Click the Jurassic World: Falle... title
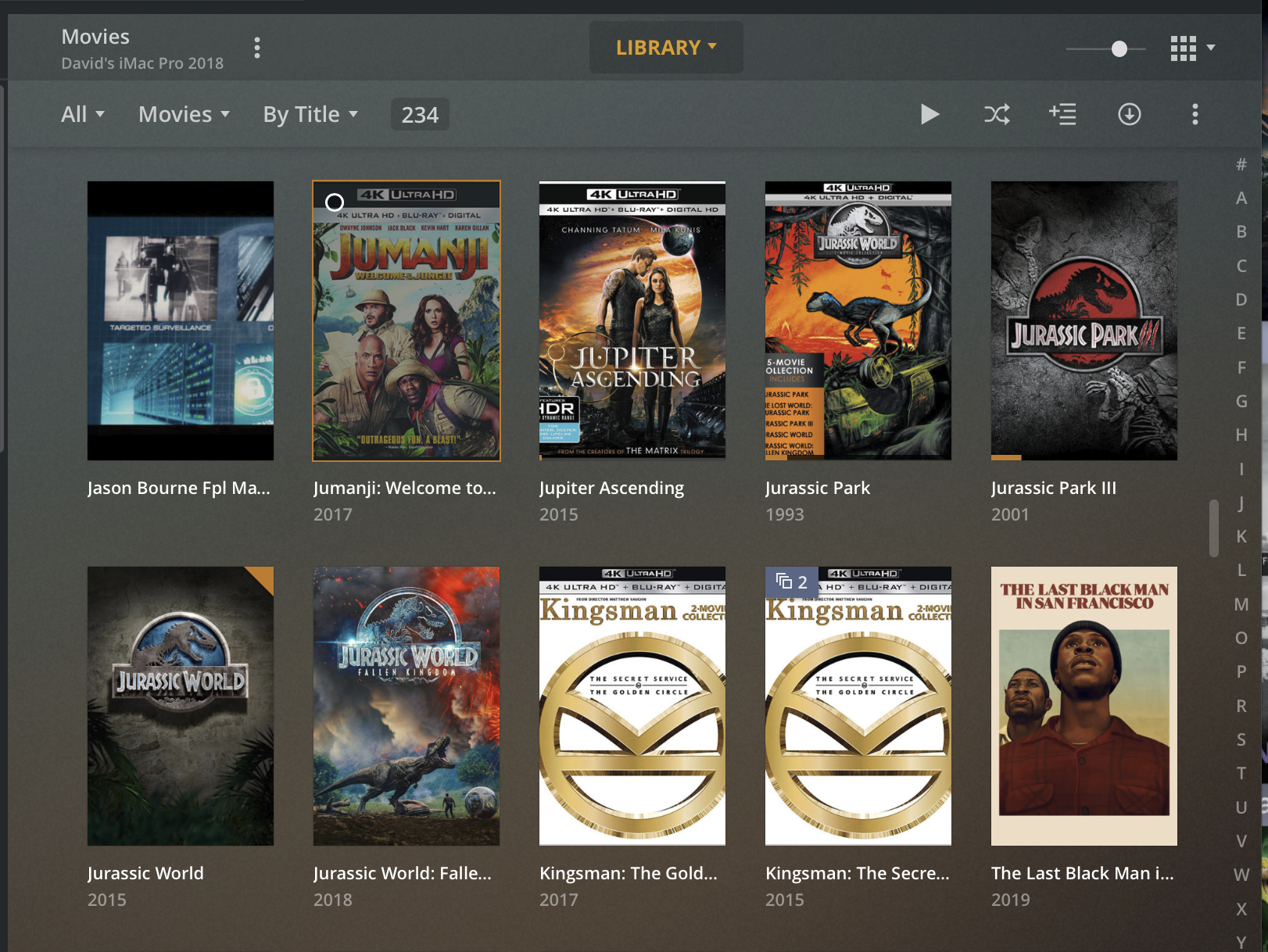This screenshot has height=952, width=1268. click(403, 873)
